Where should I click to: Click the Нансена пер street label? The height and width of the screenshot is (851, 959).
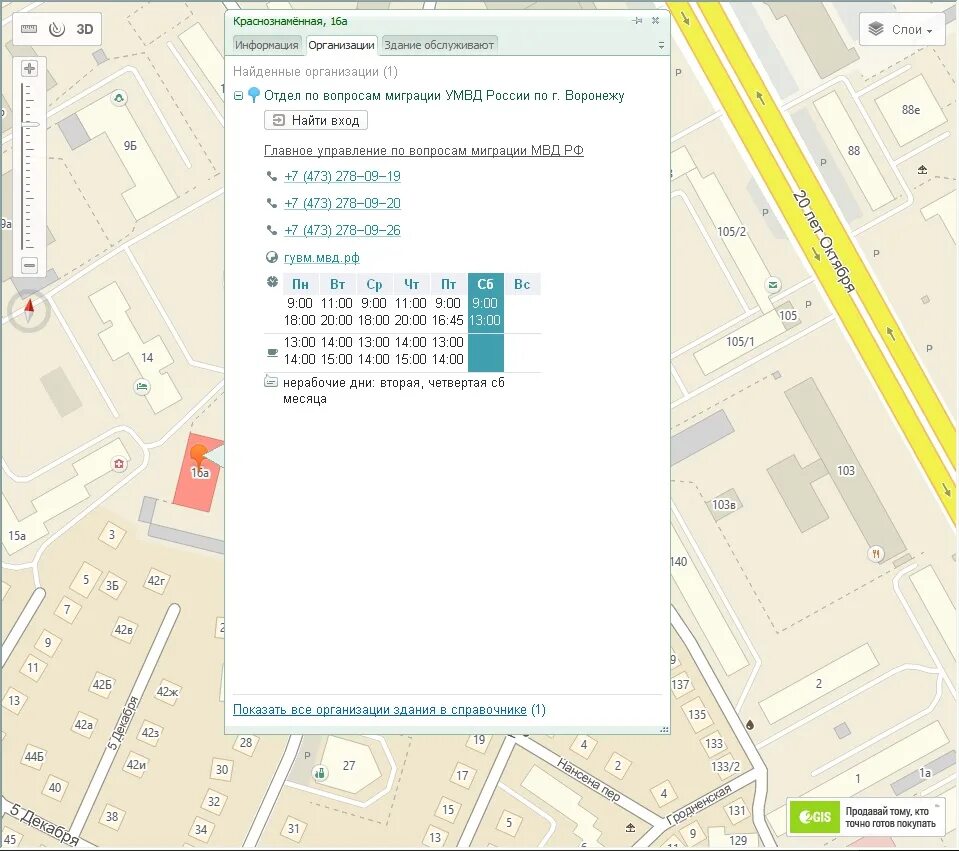[x=588, y=780]
